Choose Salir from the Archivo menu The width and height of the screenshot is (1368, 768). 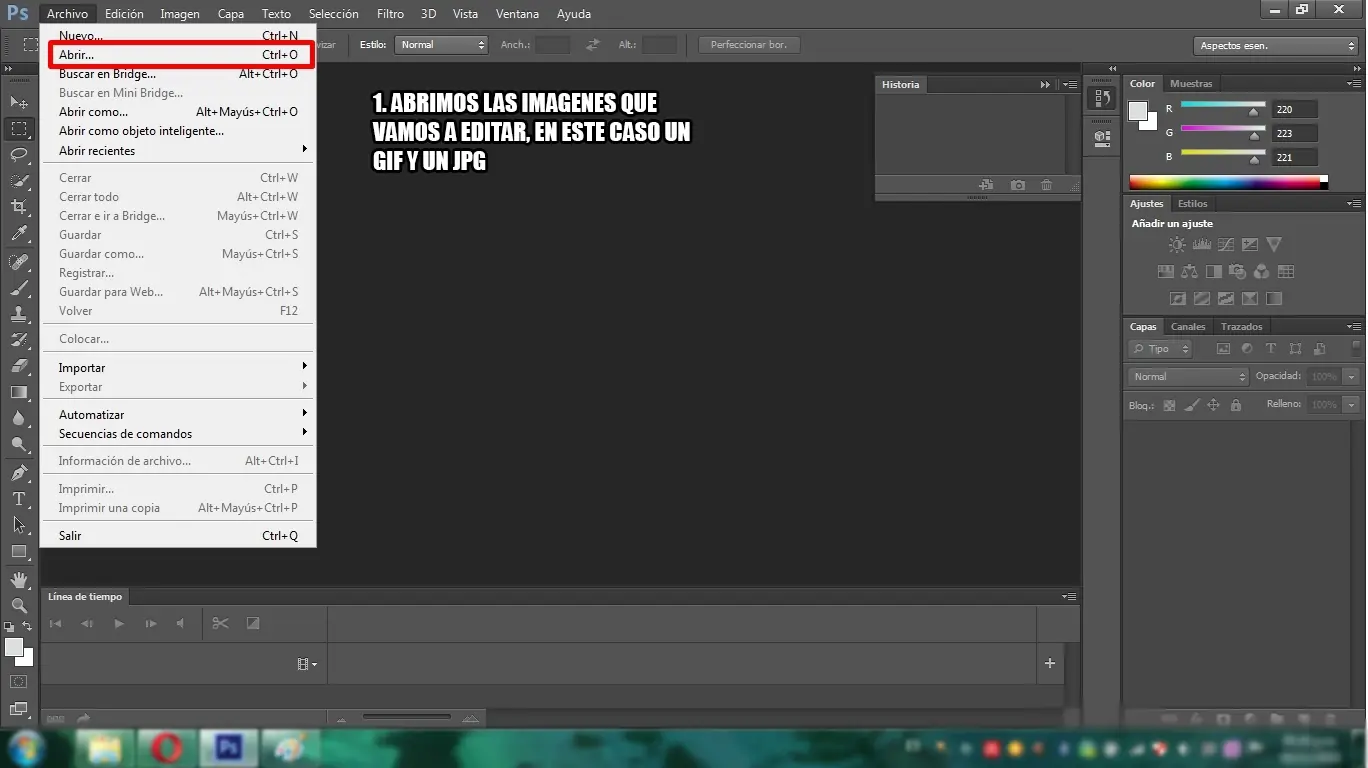[x=178, y=536]
